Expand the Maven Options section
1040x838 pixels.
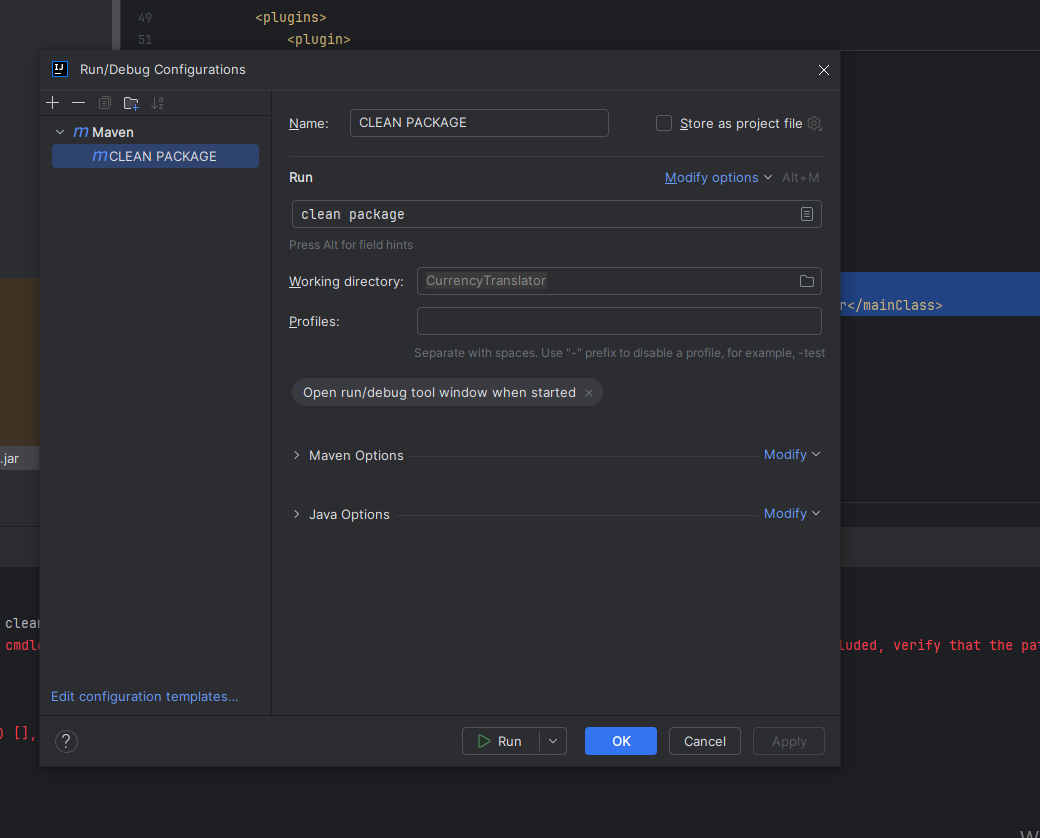click(296, 455)
